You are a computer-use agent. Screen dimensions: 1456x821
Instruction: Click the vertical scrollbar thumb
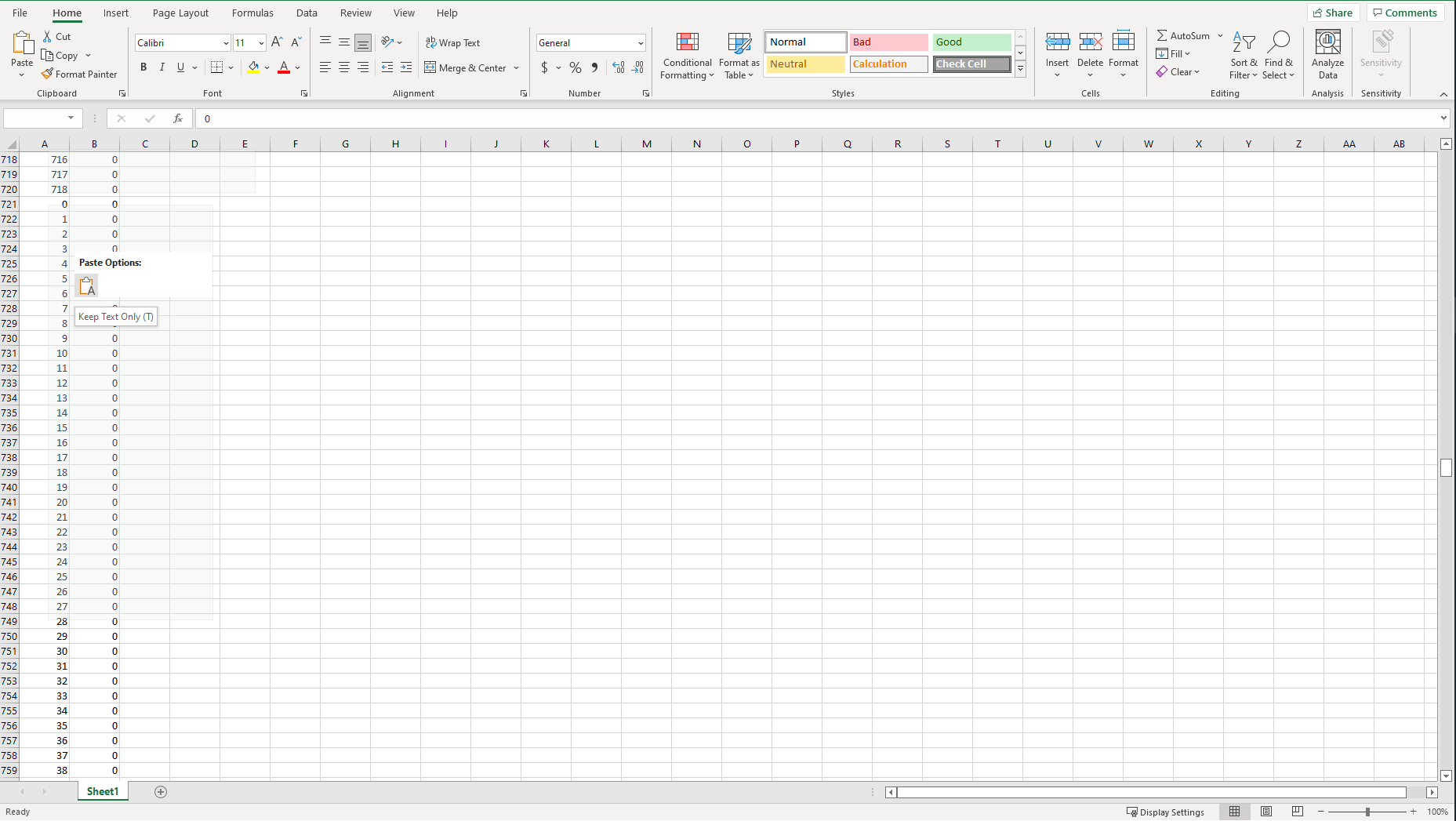(x=1446, y=467)
